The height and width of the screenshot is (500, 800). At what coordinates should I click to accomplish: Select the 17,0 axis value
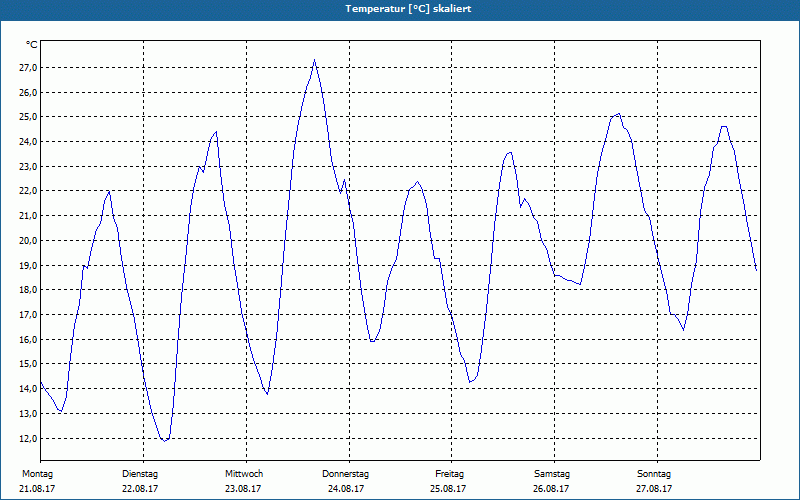(x=27, y=315)
